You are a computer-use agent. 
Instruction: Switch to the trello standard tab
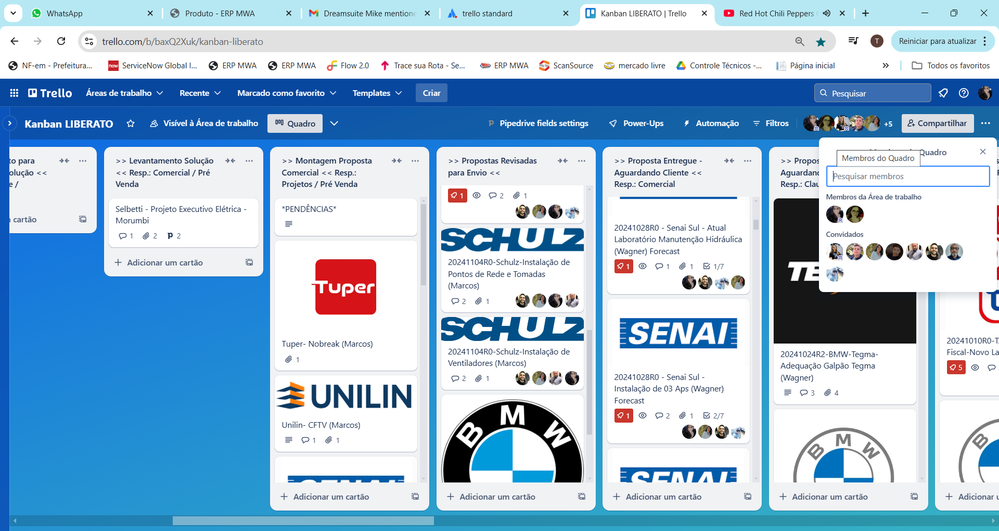coord(509,13)
